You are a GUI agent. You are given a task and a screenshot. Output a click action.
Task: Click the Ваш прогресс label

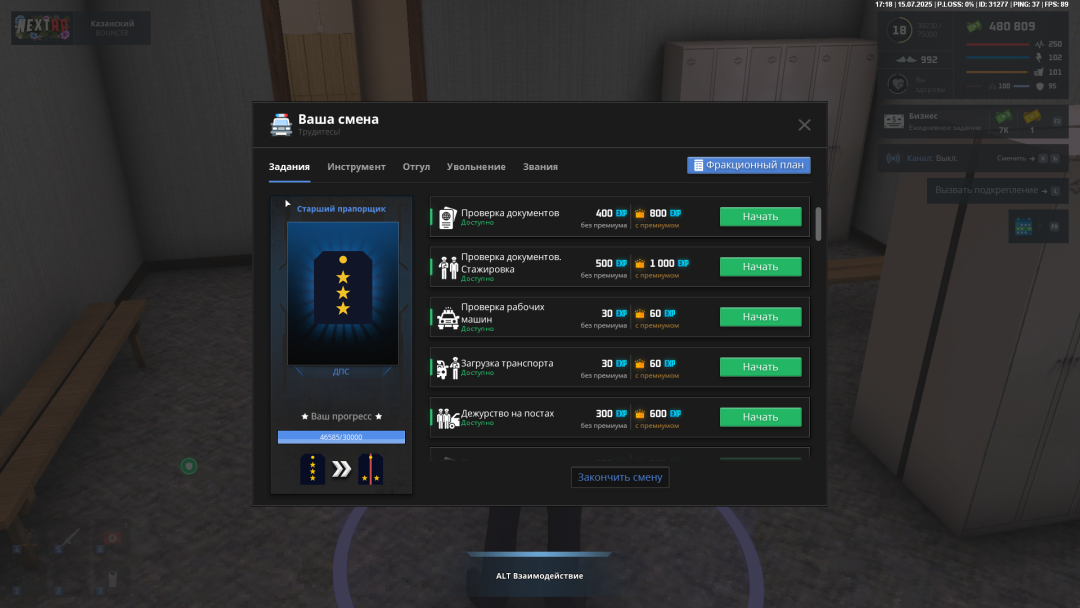[341, 416]
